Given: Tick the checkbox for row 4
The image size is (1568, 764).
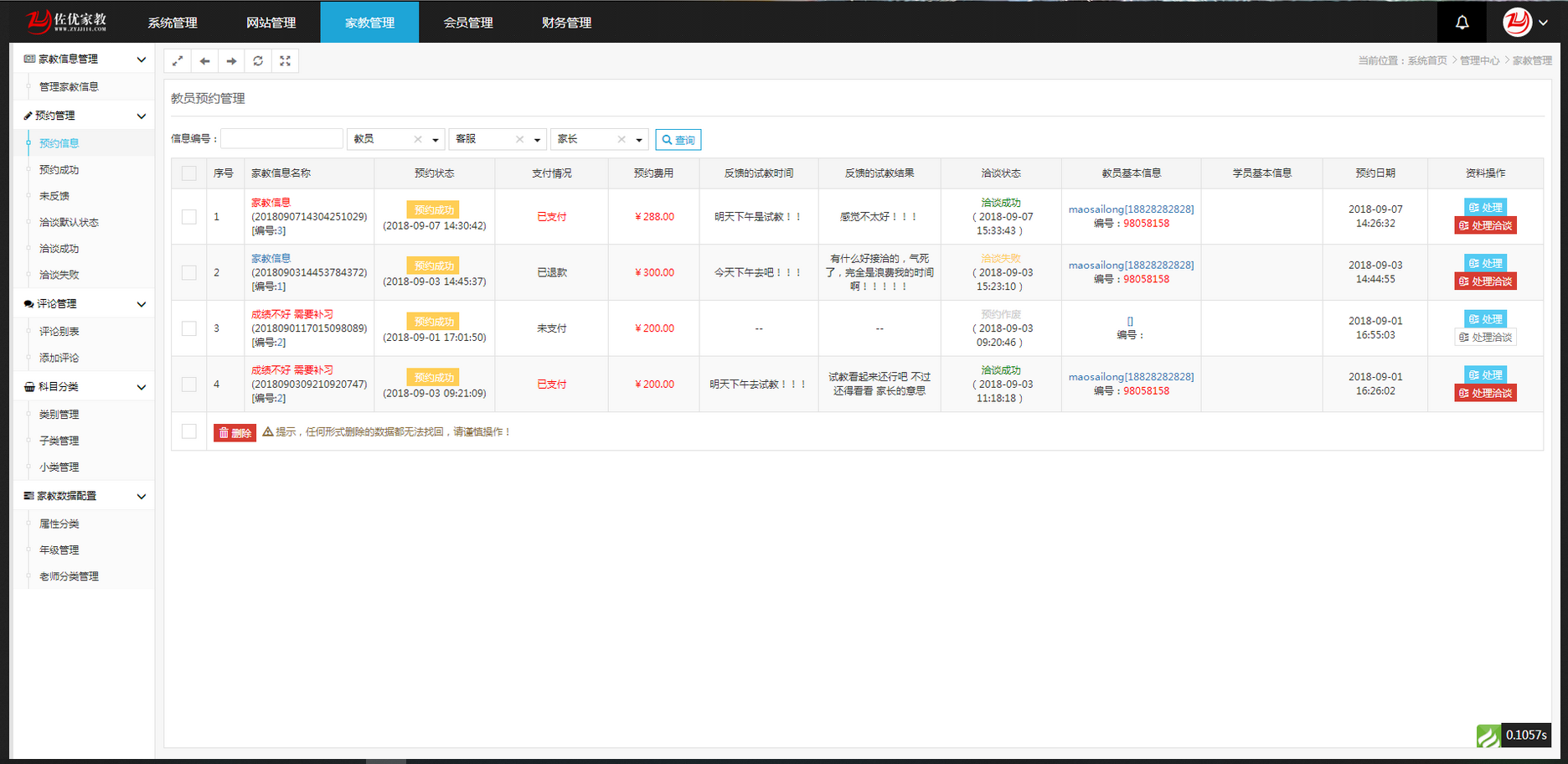Looking at the screenshot, I should 189,384.
